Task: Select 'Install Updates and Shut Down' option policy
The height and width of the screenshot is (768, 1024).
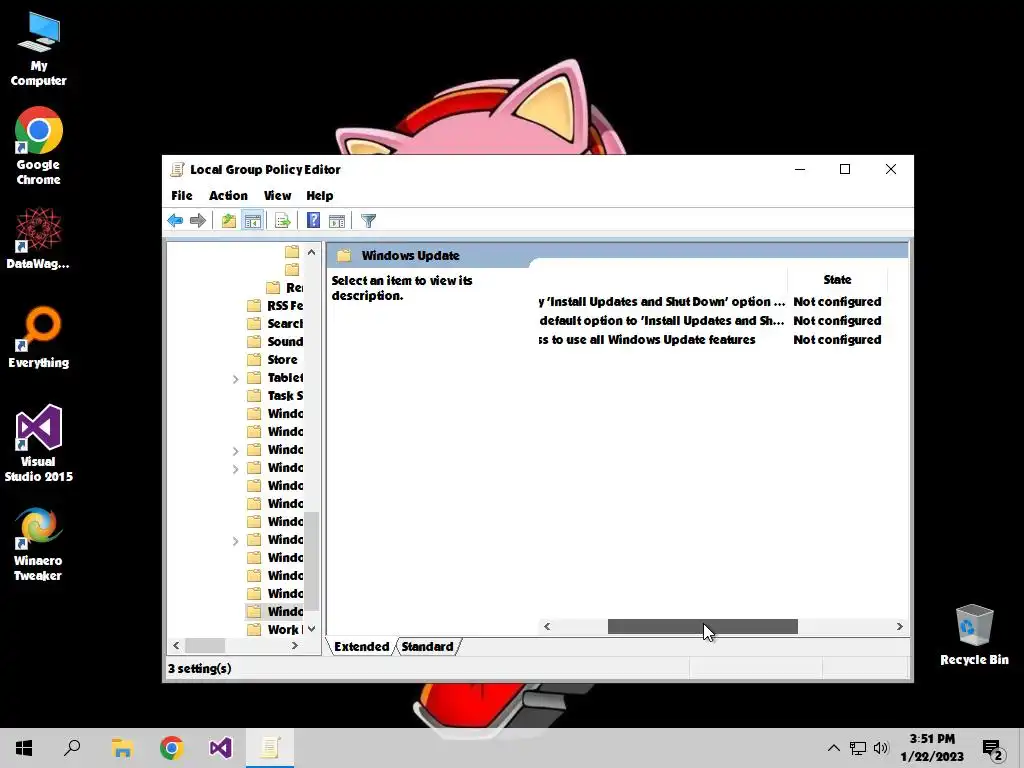Action: click(662, 302)
